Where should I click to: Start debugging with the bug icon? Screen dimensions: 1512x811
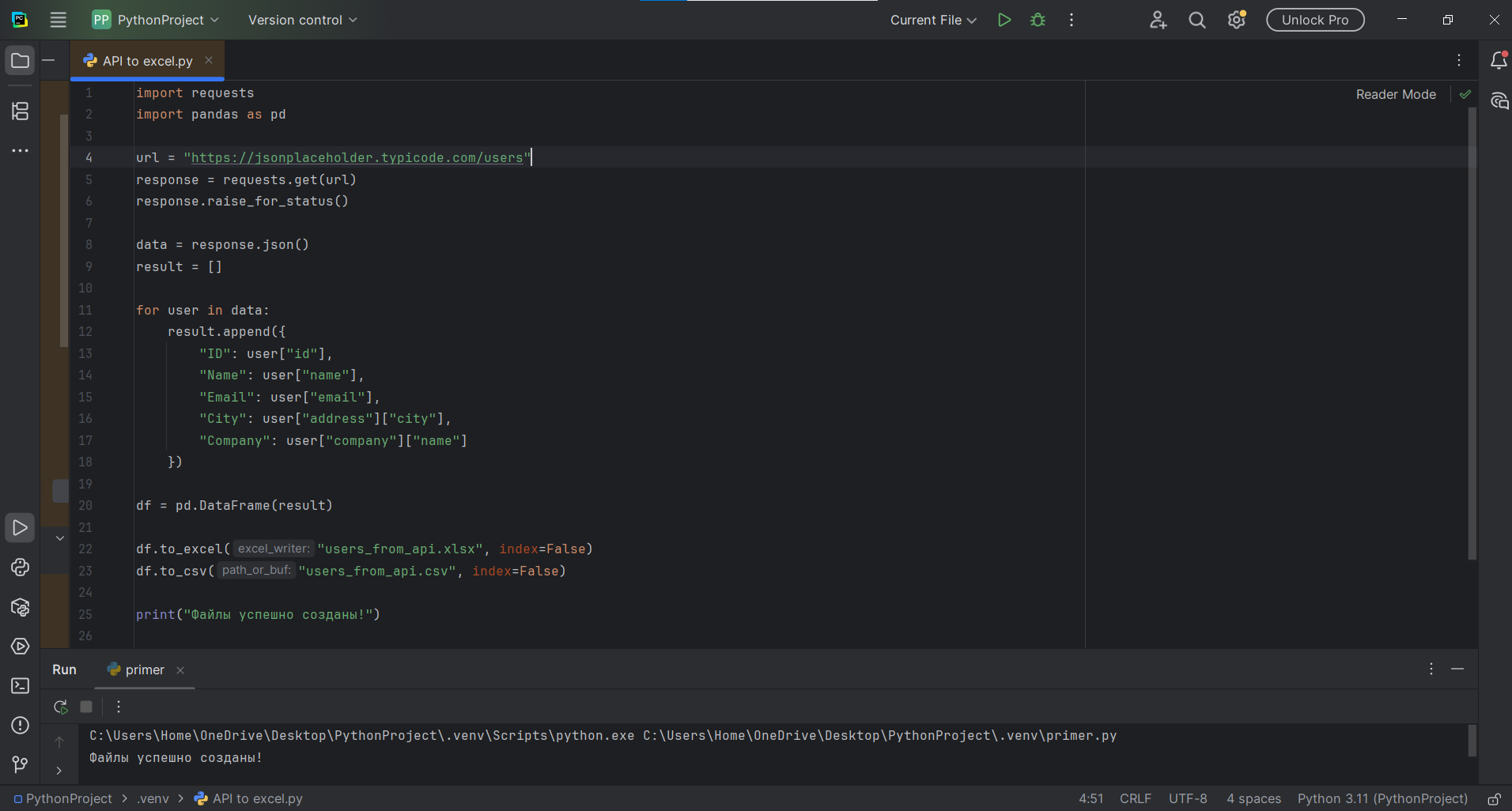point(1038,20)
